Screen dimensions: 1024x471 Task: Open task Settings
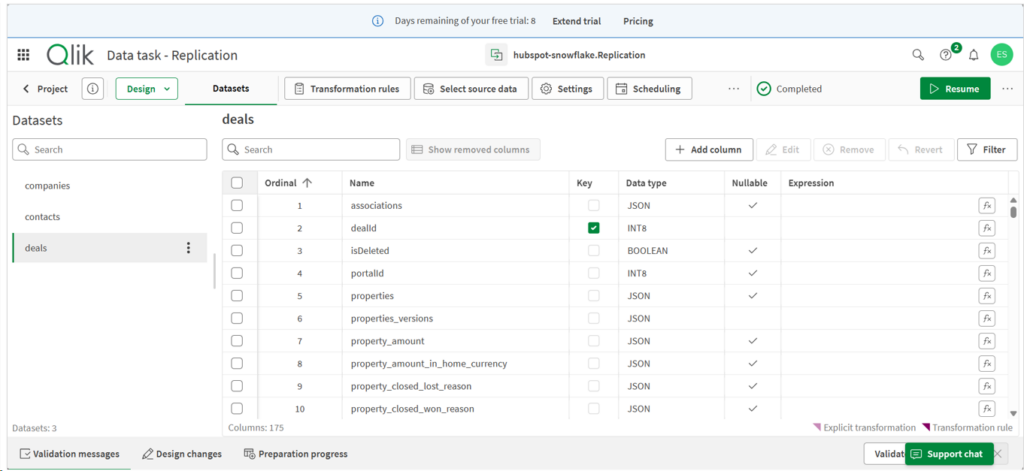tap(568, 89)
